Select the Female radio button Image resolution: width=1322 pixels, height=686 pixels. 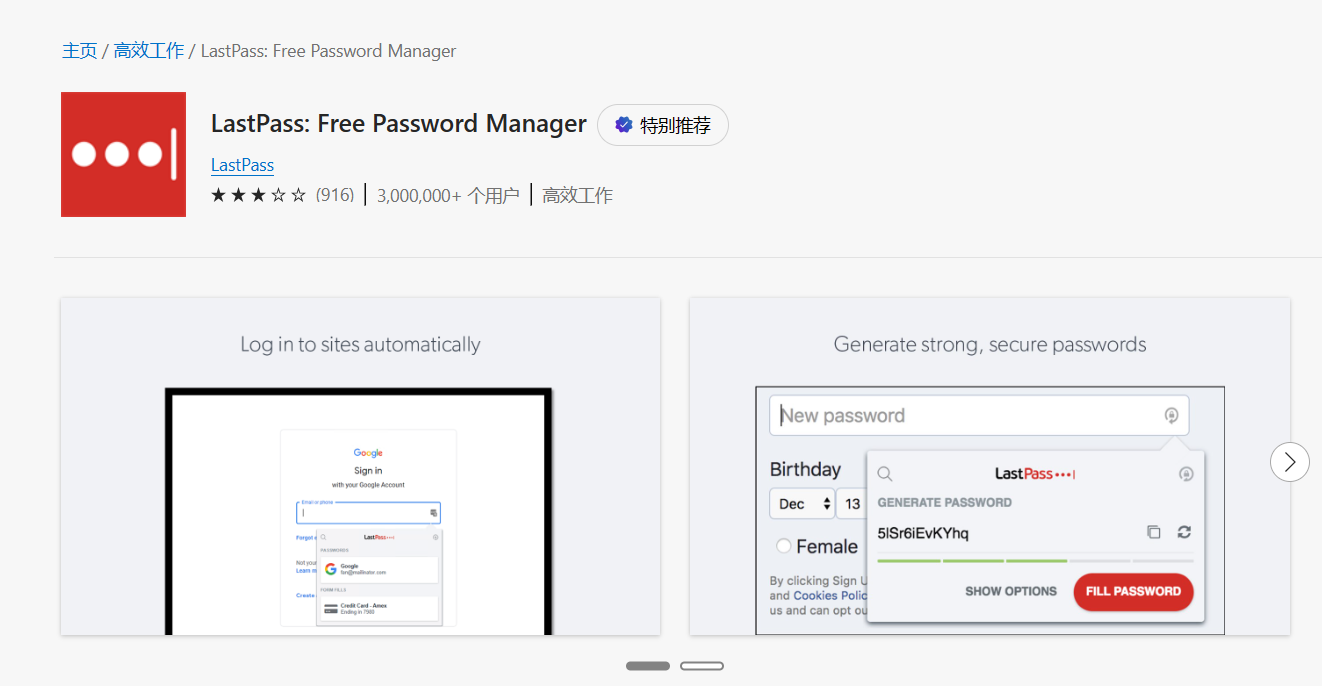coord(784,546)
